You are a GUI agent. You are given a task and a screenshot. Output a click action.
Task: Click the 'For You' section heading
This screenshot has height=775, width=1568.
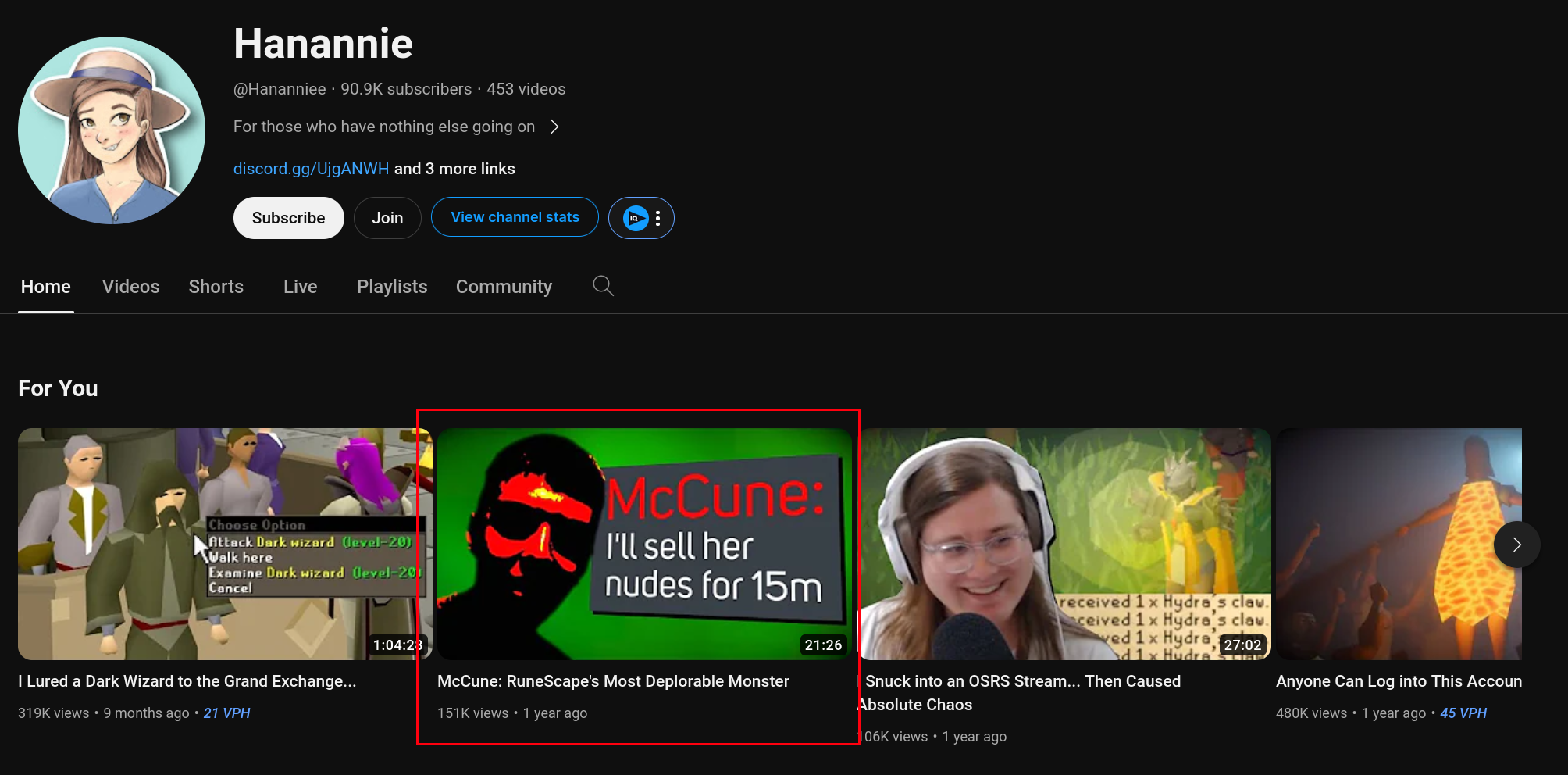coord(58,388)
